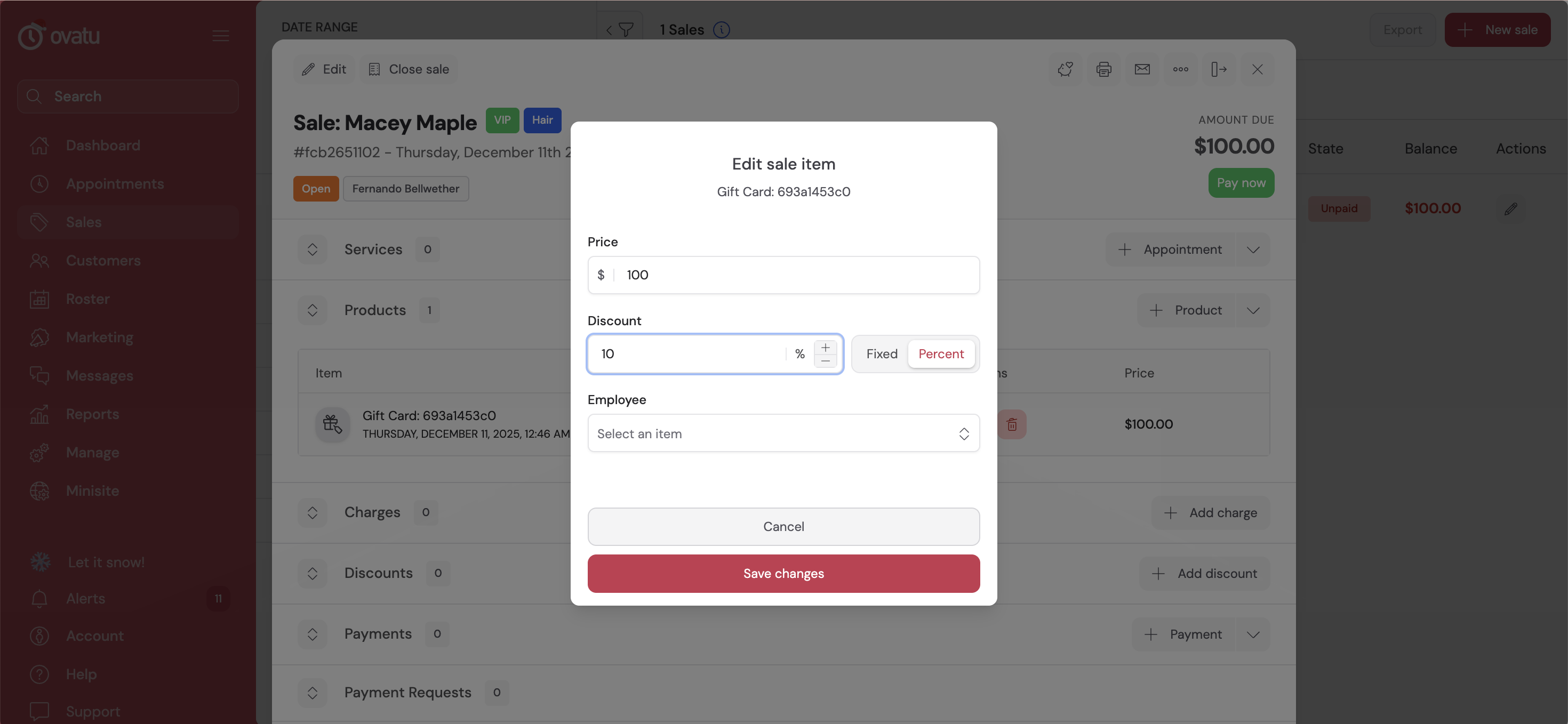Expand the Product button dropdown arrow
This screenshot has height=724, width=1568.
coord(1253,310)
